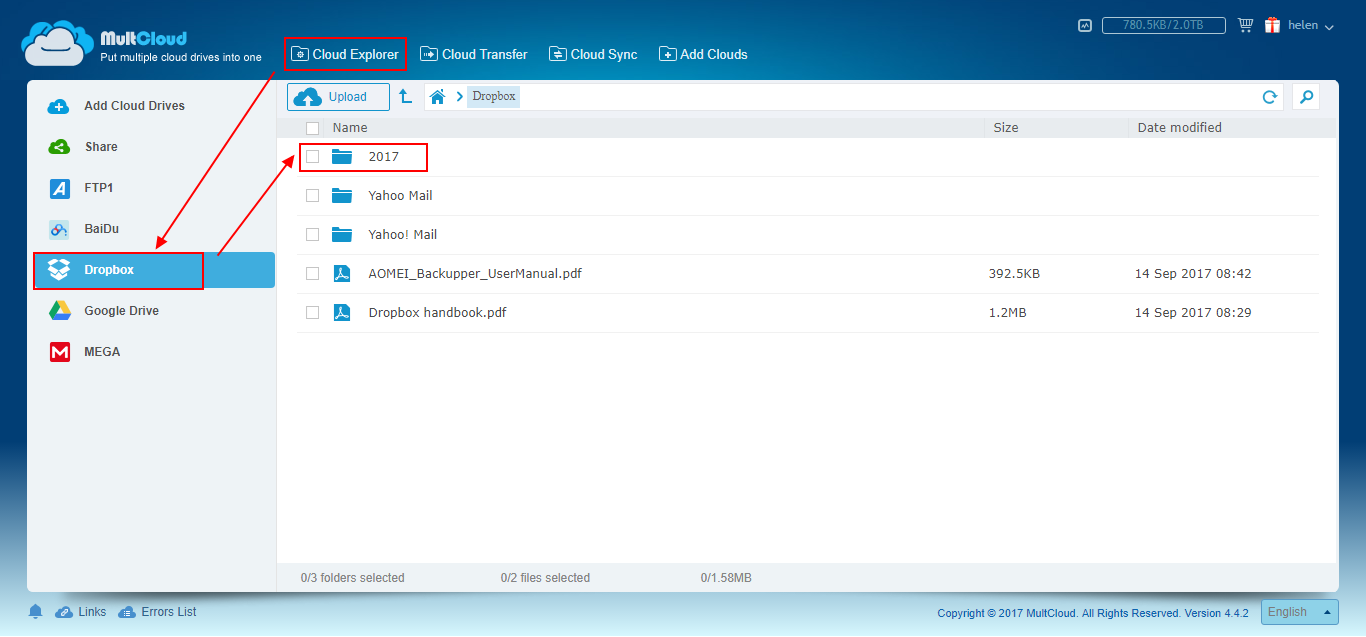The height and width of the screenshot is (637, 1366).
Task: Click the Dropbox breadcrumb path
Action: [x=494, y=97]
